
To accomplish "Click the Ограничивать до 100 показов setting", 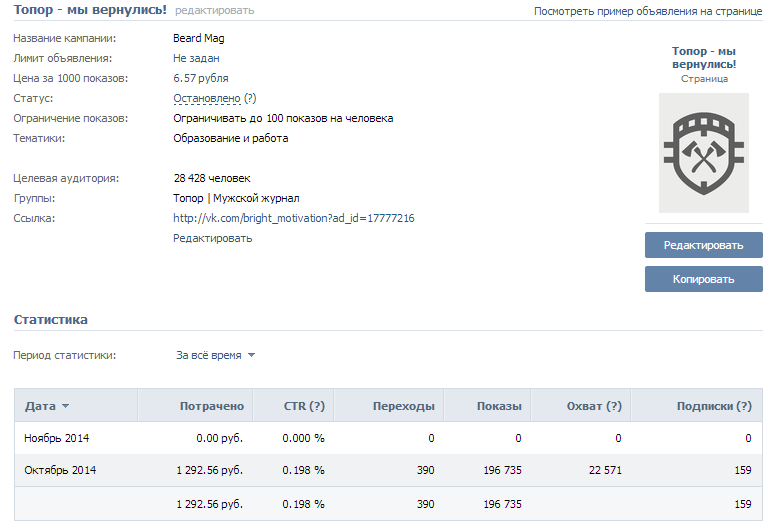I will (x=283, y=118).
